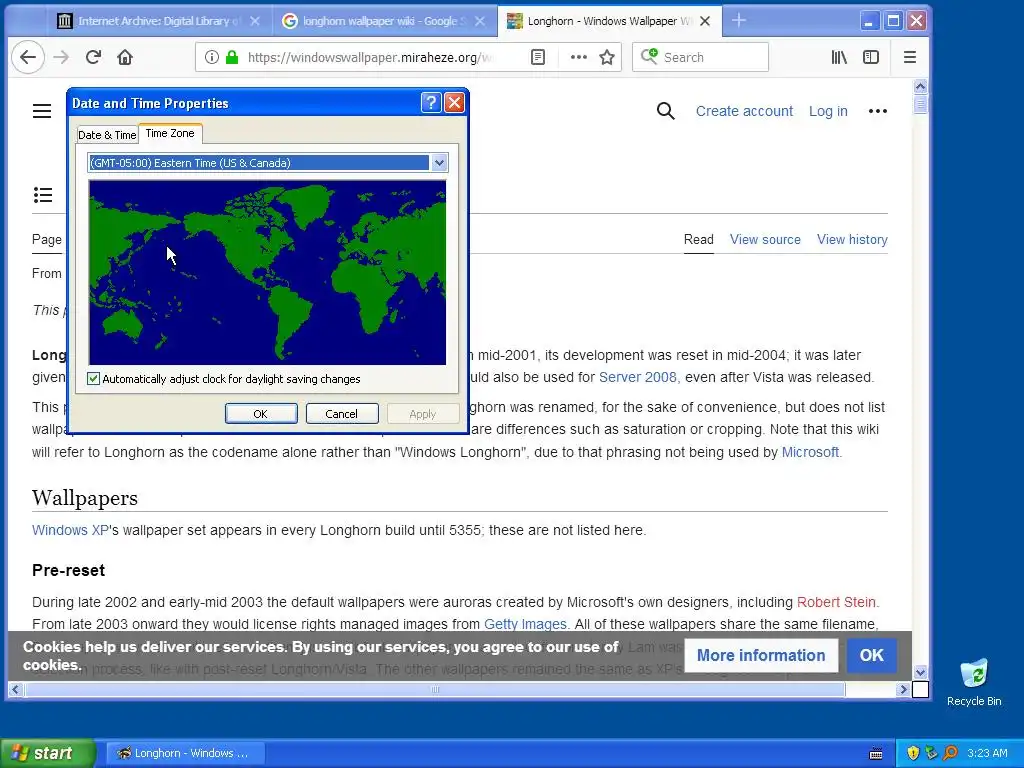Click the help button in Date and Time Properties
The width and height of the screenshot is (1024, 768).
tap(431, 103)
